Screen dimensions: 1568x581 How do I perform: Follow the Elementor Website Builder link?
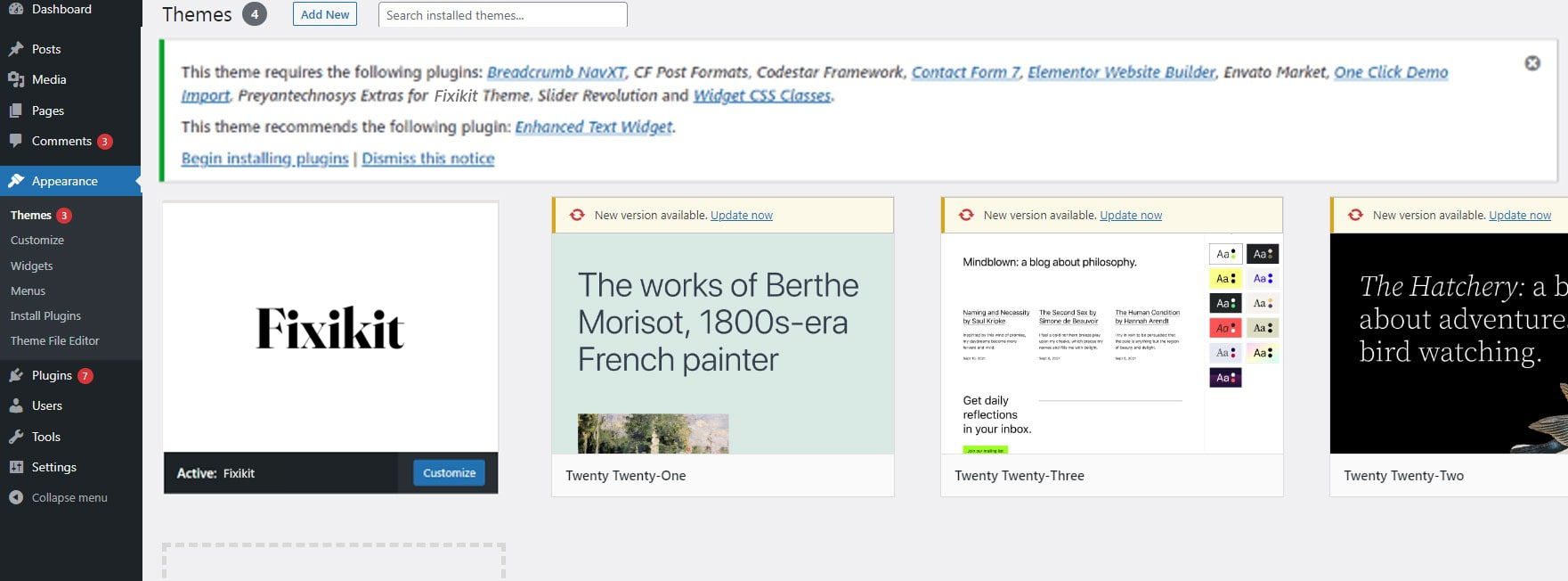1122,72
